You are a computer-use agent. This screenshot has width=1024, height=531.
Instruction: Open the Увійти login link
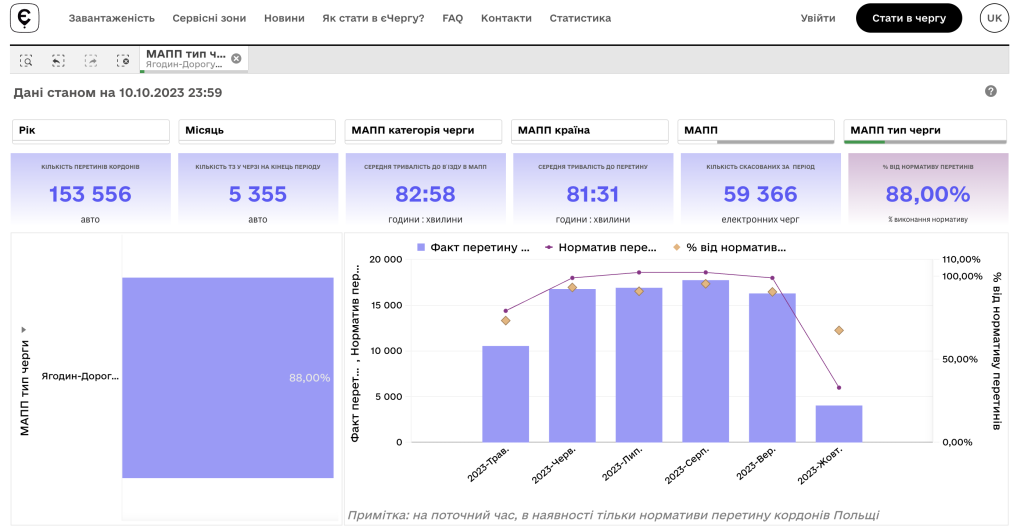tap(818, 18)
